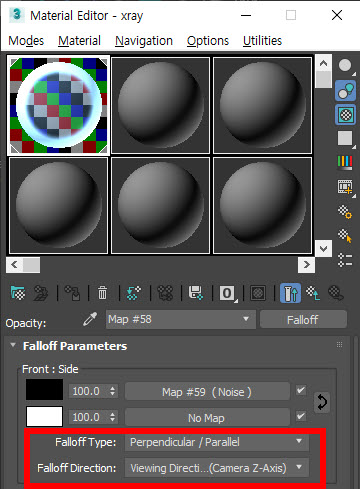Open the Material menu

tap(79, 41)
